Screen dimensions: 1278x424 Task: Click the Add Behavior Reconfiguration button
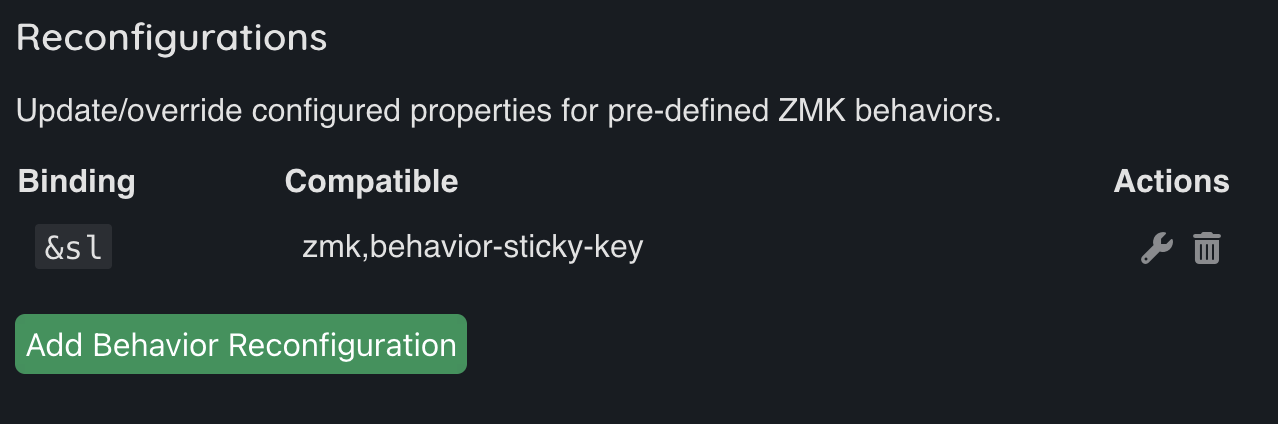pyautogui.click(x=241, y=344)
